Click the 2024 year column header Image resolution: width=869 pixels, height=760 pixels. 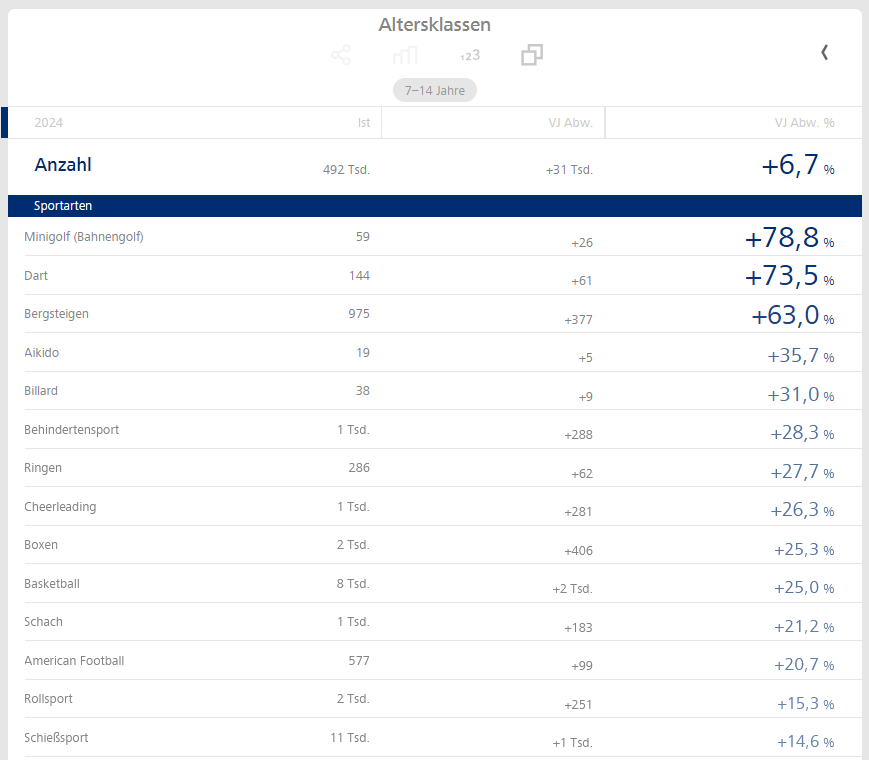49,123
